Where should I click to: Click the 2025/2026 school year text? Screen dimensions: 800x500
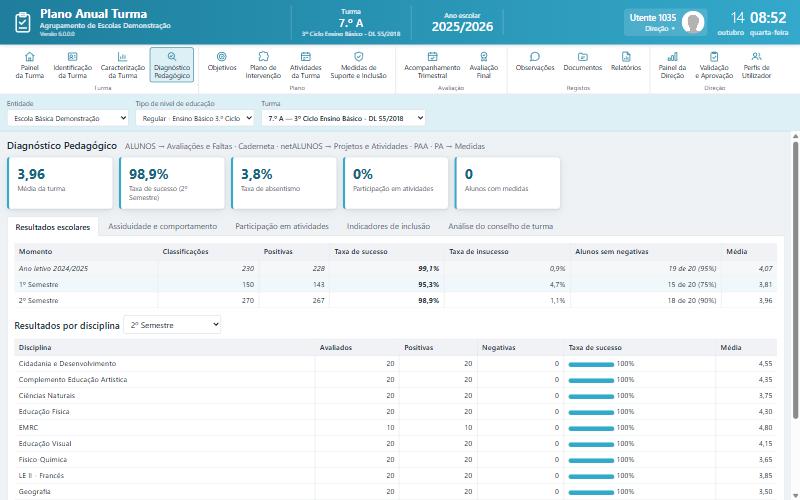click(462, 27)
